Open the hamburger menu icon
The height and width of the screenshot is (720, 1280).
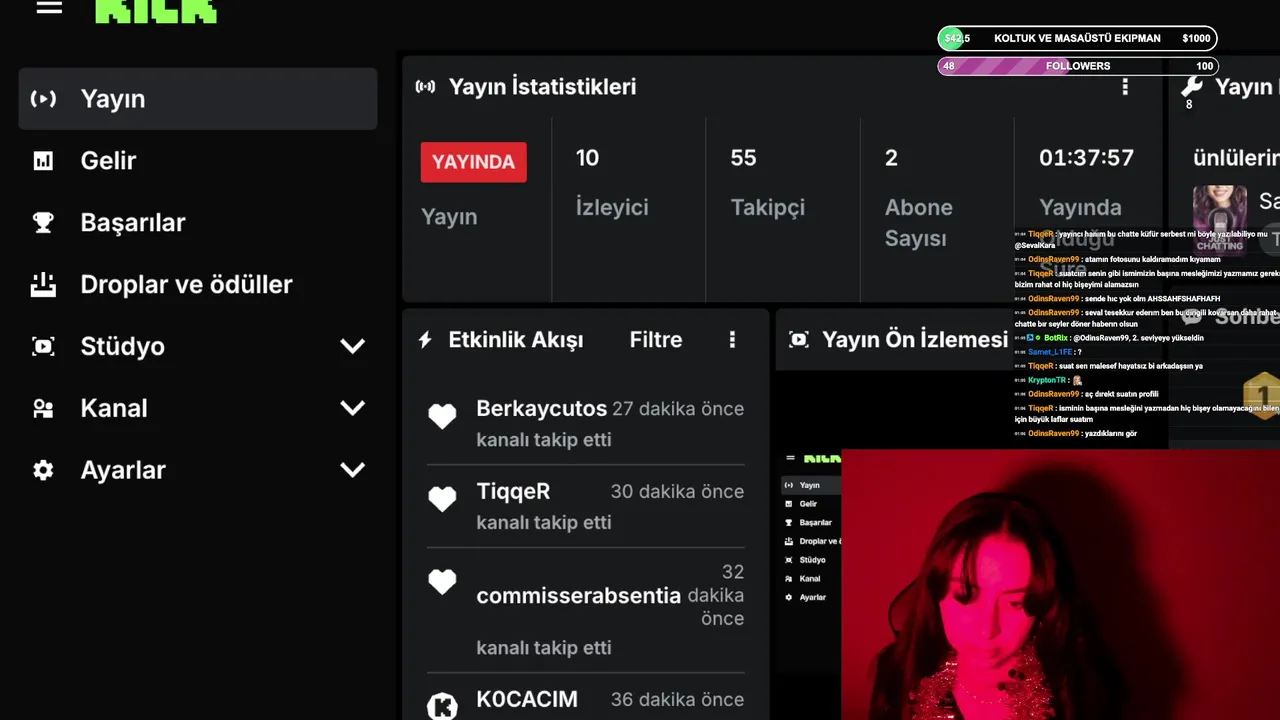pos(49,7)
